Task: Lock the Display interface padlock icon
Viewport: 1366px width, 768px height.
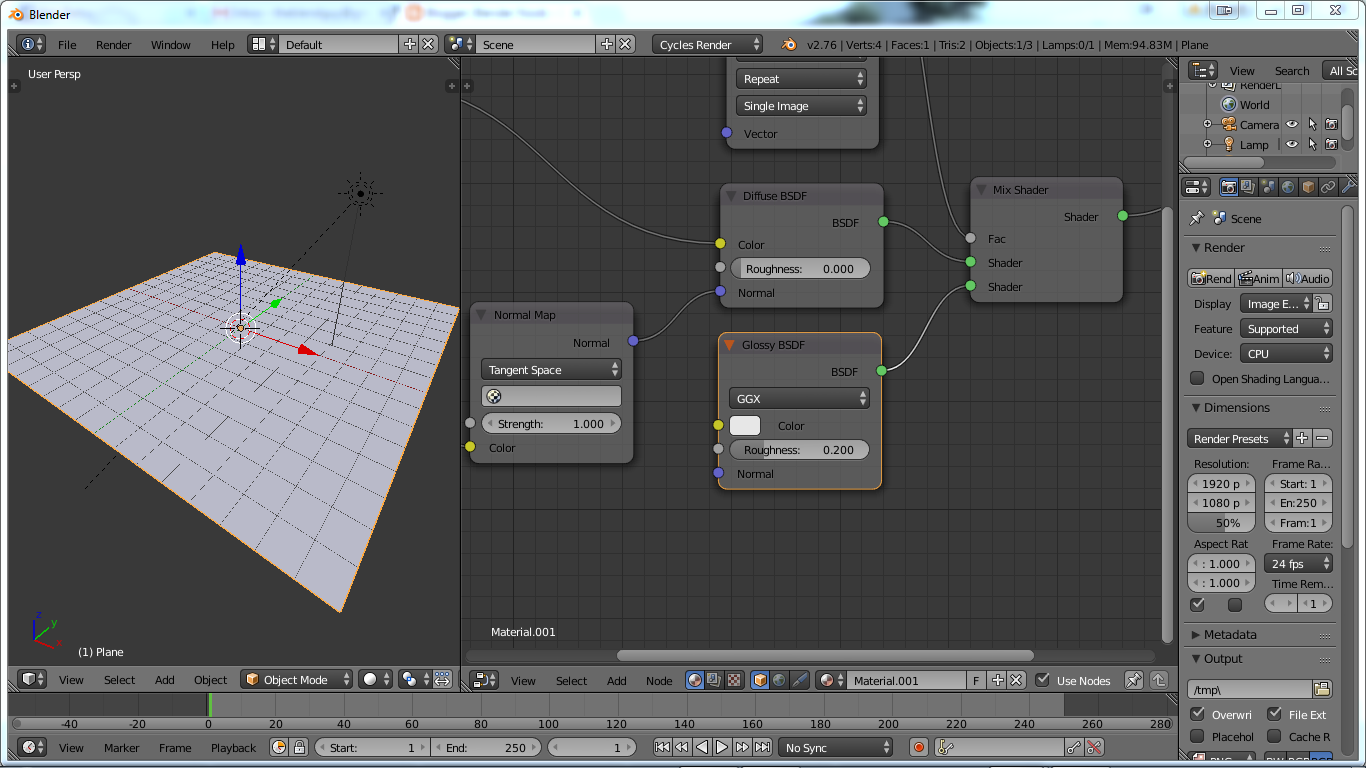Action: [1322, 304]
